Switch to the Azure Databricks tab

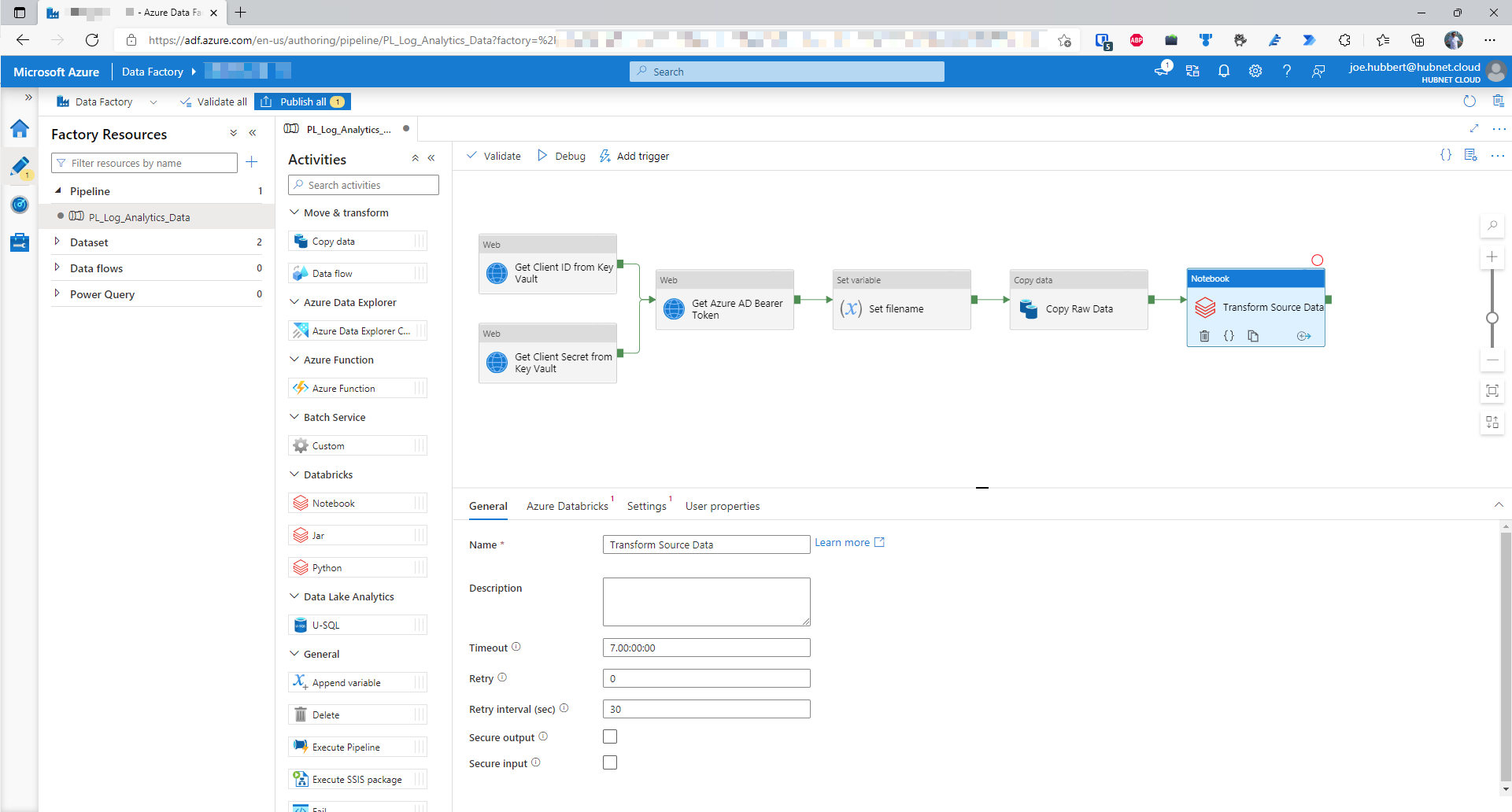(568, 506)
